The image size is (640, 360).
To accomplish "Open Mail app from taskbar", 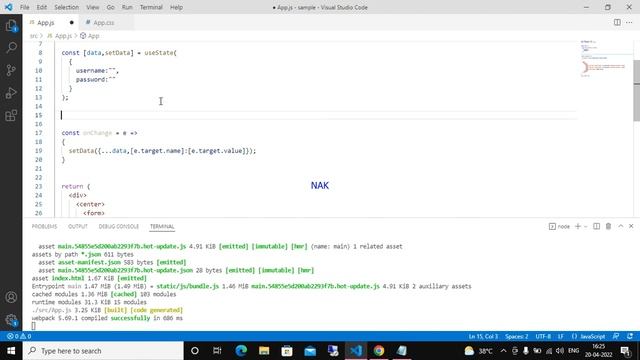I will point(310,351).
